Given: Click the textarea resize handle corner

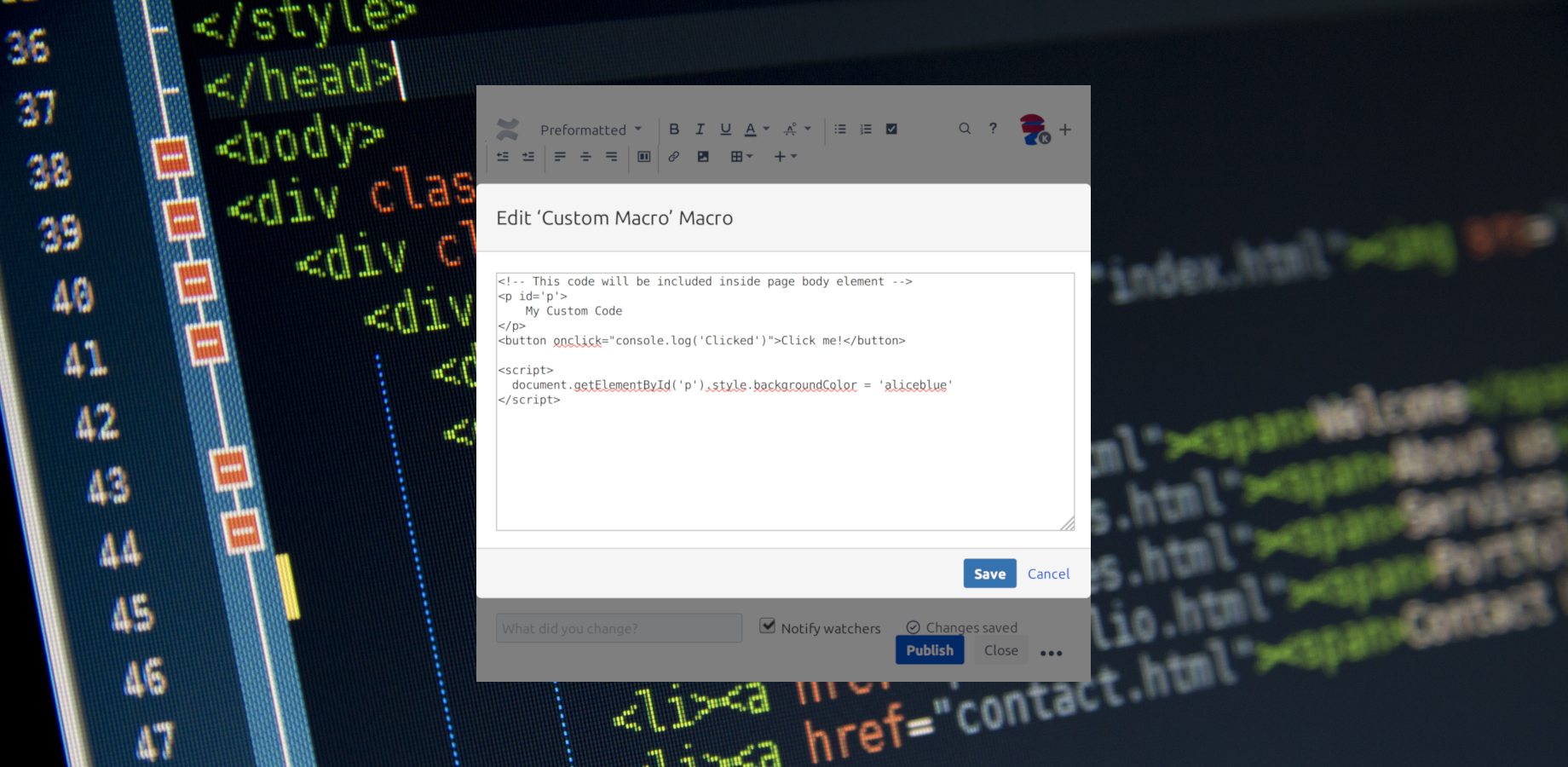Looking at the screenshot, I should [1067, 523].
